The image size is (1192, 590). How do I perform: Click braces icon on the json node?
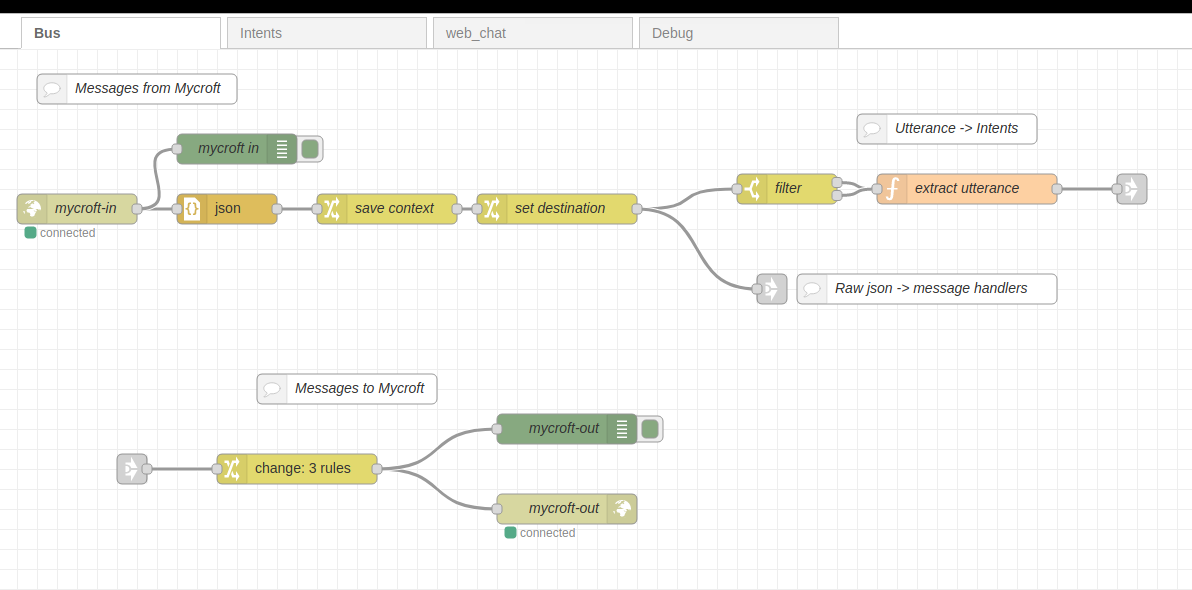192,209
